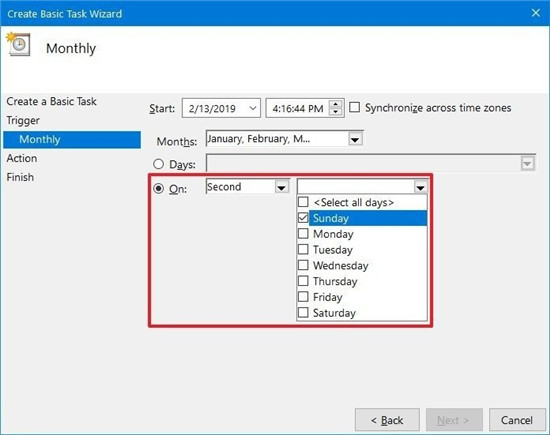550x435 pixels.
Task: Increase time with the up spinner arrow
Action: (x=336, y=104)
